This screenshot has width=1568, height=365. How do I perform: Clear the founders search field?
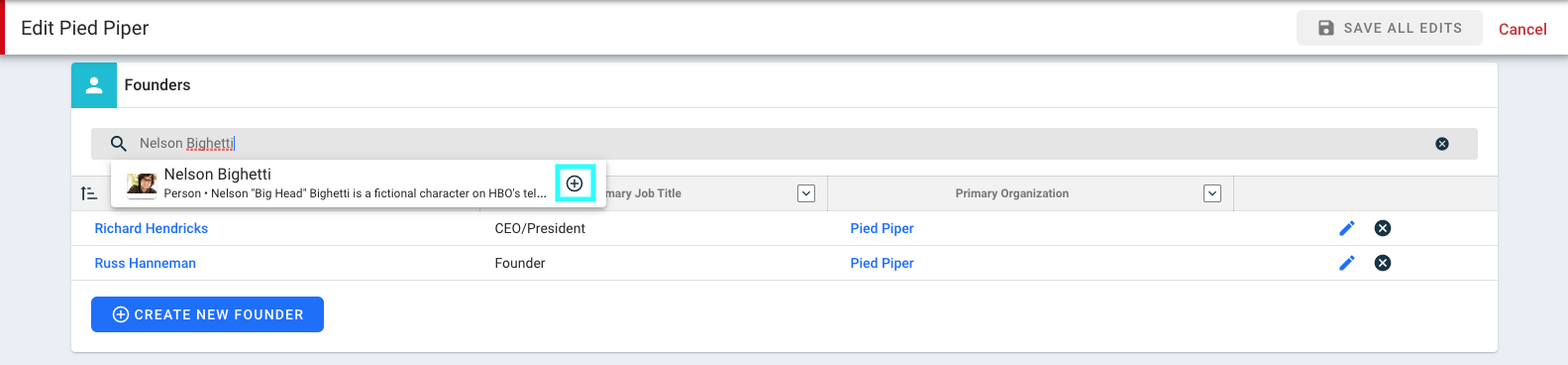pyautogui.click(x=1442, y=144)
